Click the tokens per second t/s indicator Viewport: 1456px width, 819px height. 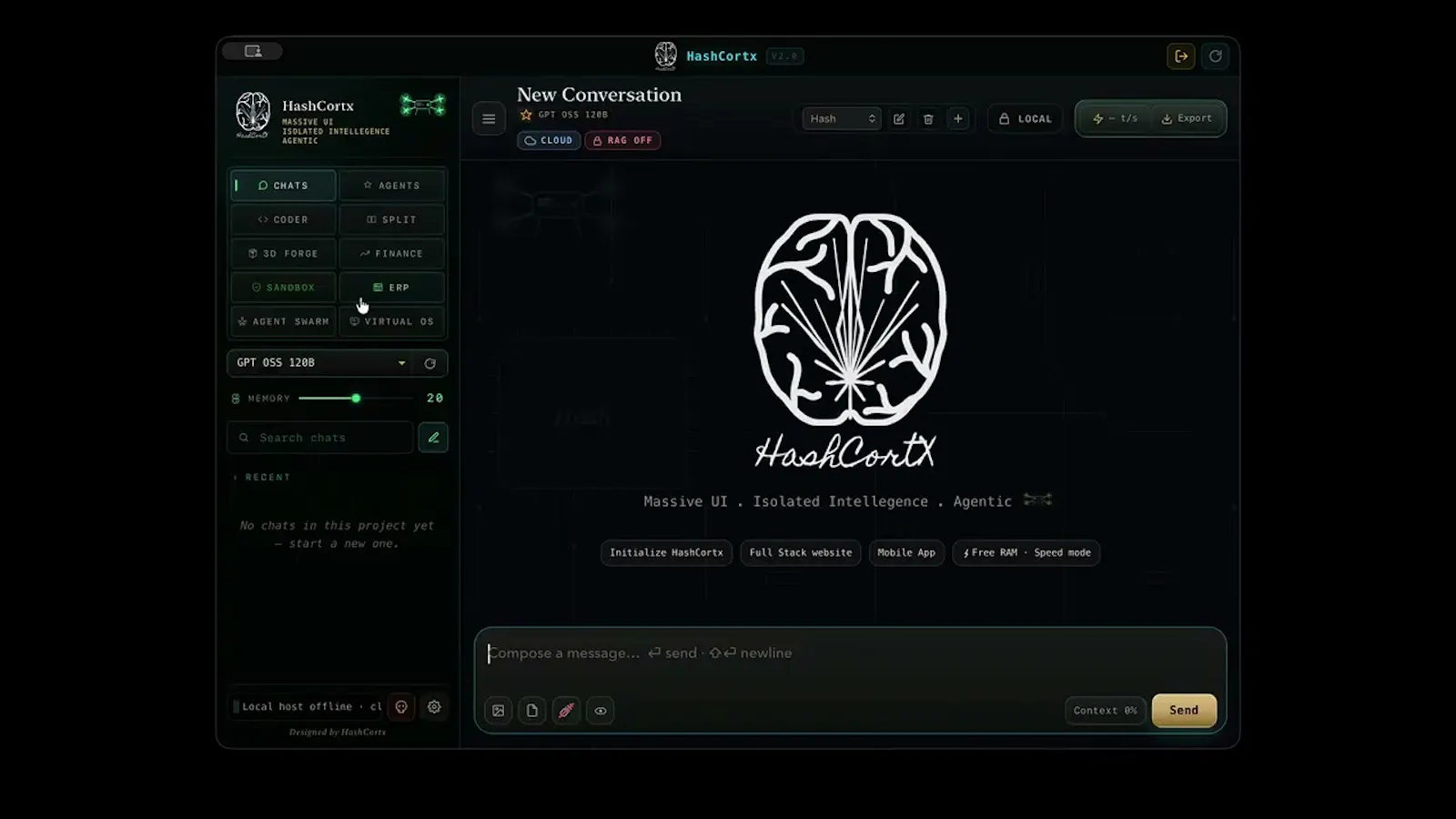pyautogui.click(x=1116, y=118)
